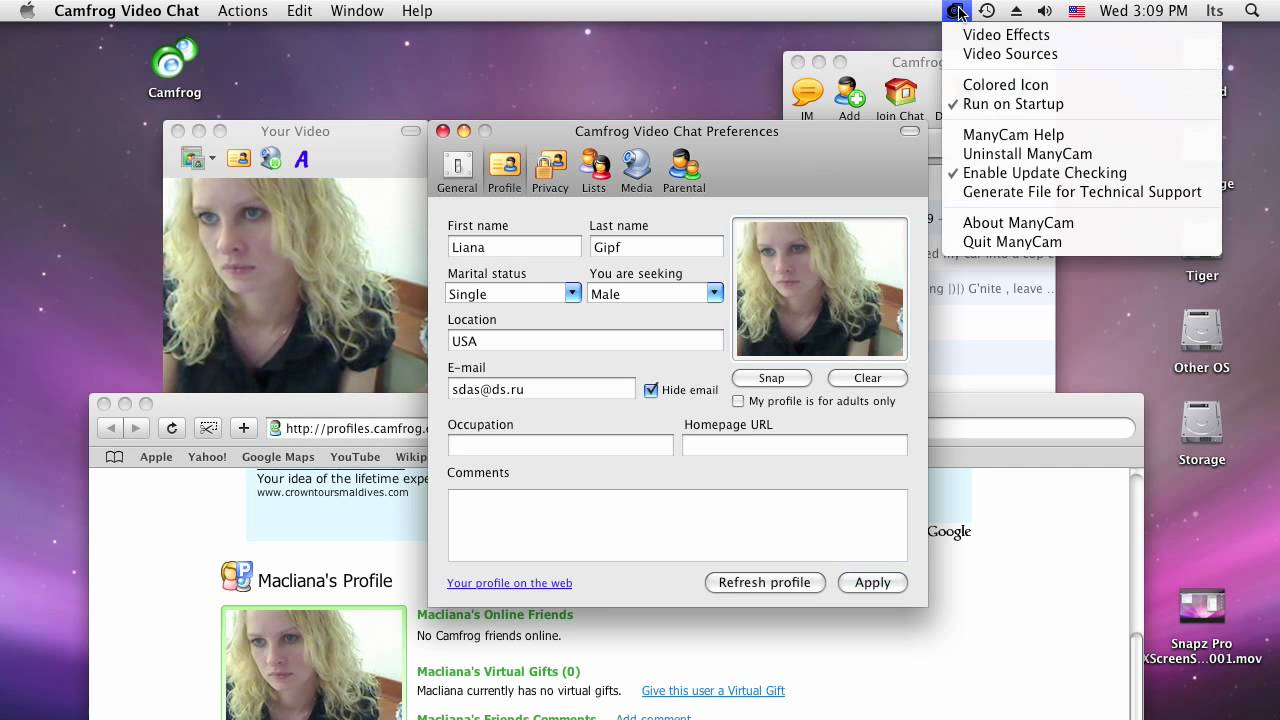Click the profile card icon in Your Video
This screenshot has height=720, width=1280.
pyautogui.click(x=239, y=158)
